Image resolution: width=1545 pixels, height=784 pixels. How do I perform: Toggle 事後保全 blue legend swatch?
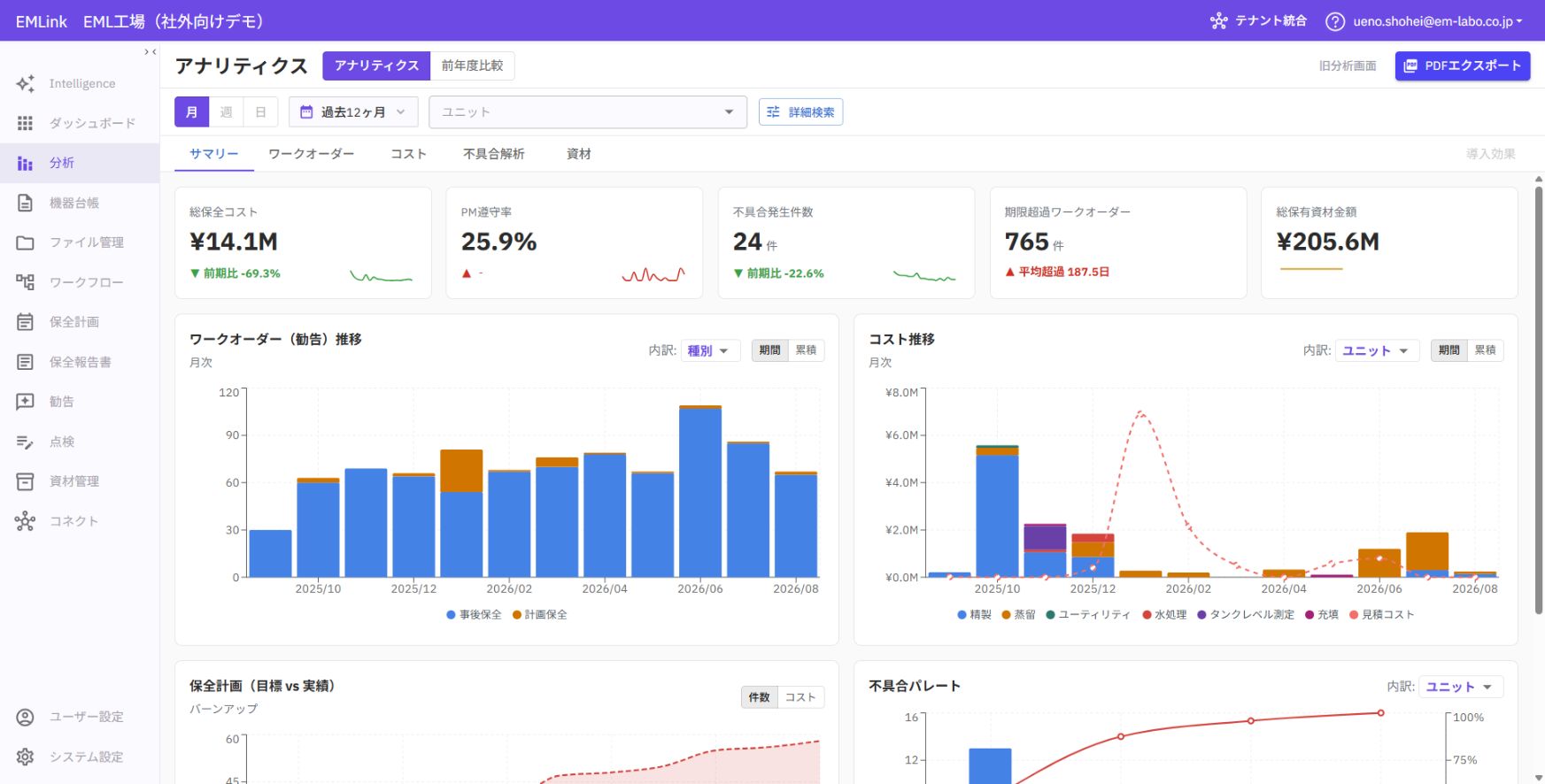(451, 615)
